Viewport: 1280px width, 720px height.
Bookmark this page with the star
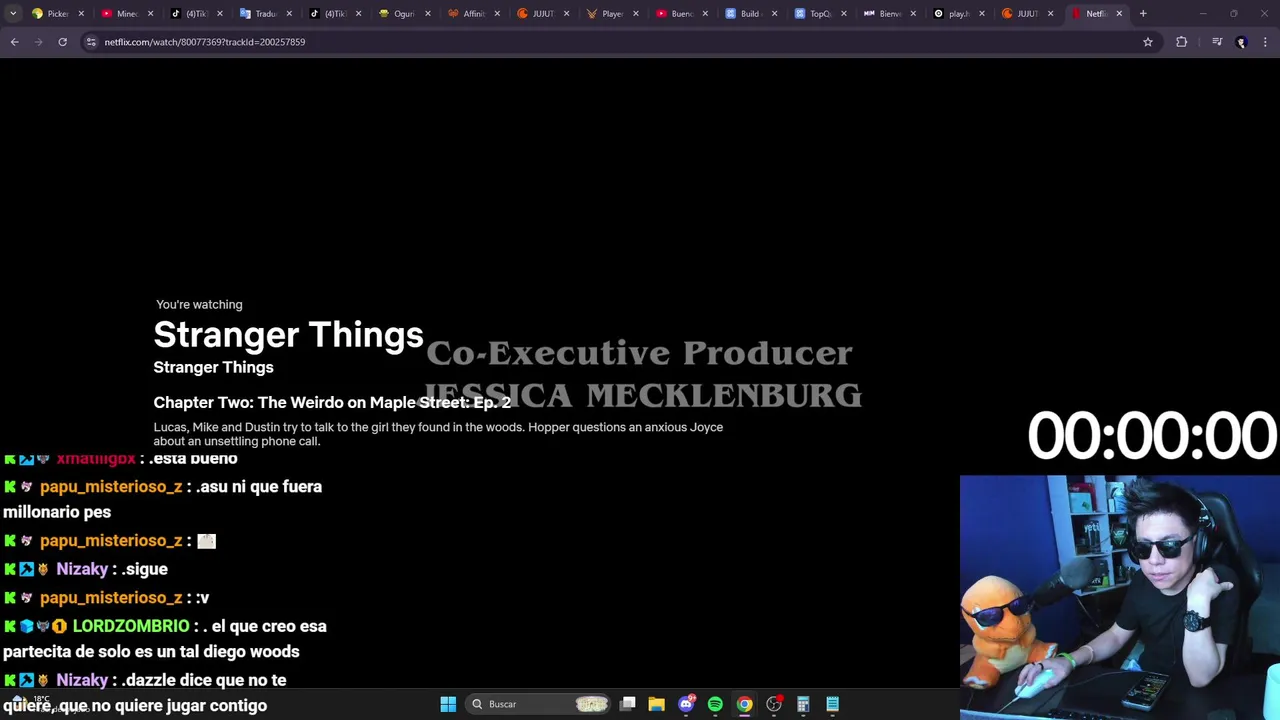click(1148, 42)
